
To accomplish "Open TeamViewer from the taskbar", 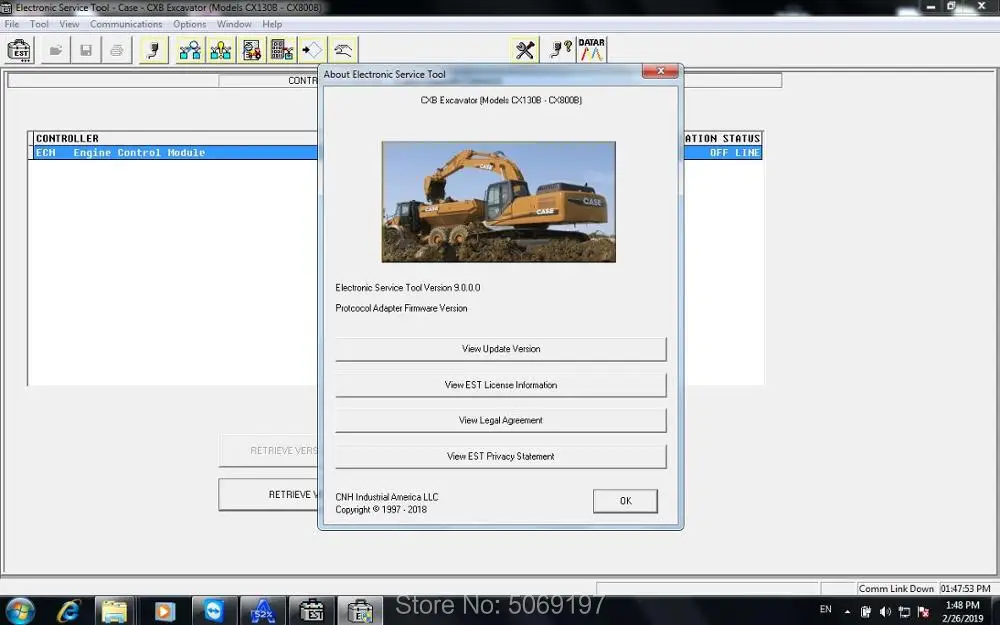I will [214, 612].
